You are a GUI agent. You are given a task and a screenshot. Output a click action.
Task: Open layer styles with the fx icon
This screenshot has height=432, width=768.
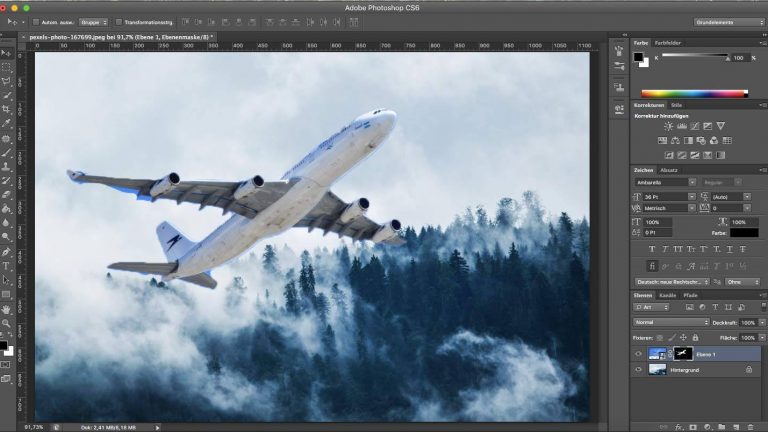pos(677,426)
